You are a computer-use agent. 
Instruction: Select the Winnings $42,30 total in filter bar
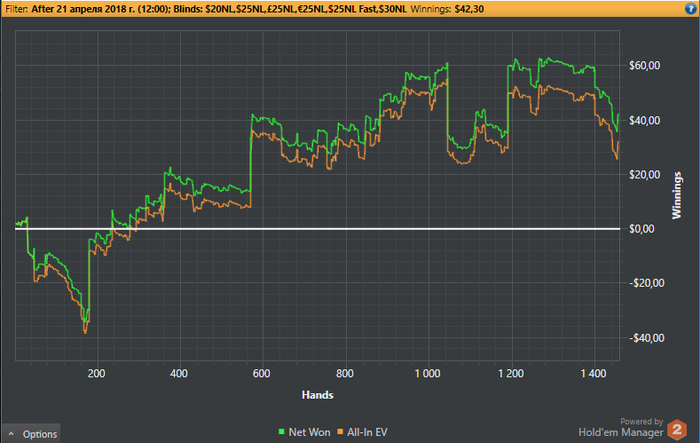pos(447,9)
